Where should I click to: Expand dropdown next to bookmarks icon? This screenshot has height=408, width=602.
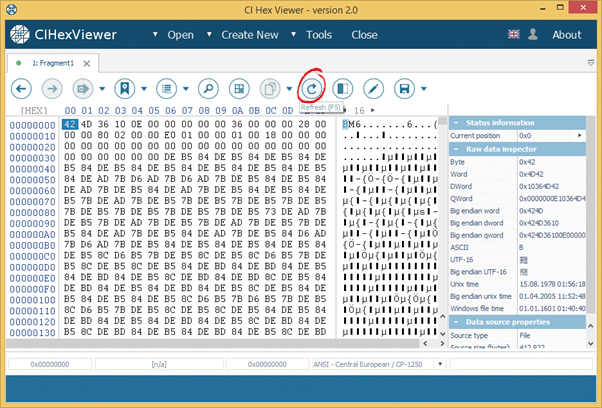coord(144,89)
